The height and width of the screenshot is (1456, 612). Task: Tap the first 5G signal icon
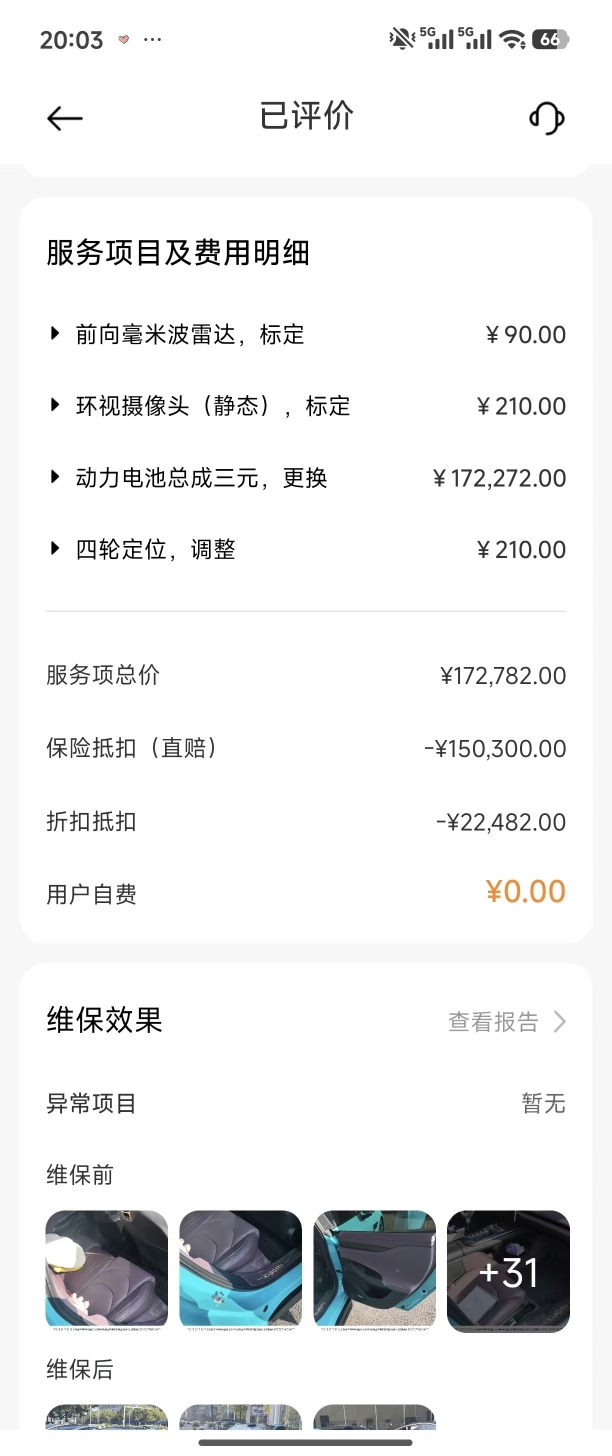pos(436,39)
